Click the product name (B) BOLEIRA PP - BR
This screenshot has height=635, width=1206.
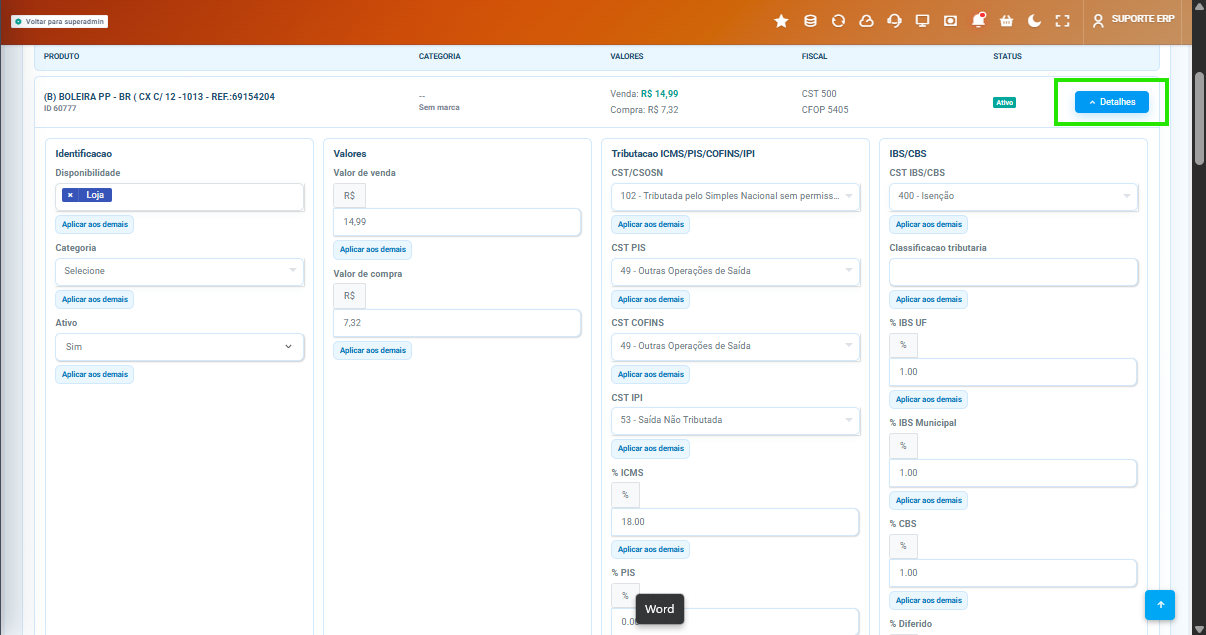point(159,97)
